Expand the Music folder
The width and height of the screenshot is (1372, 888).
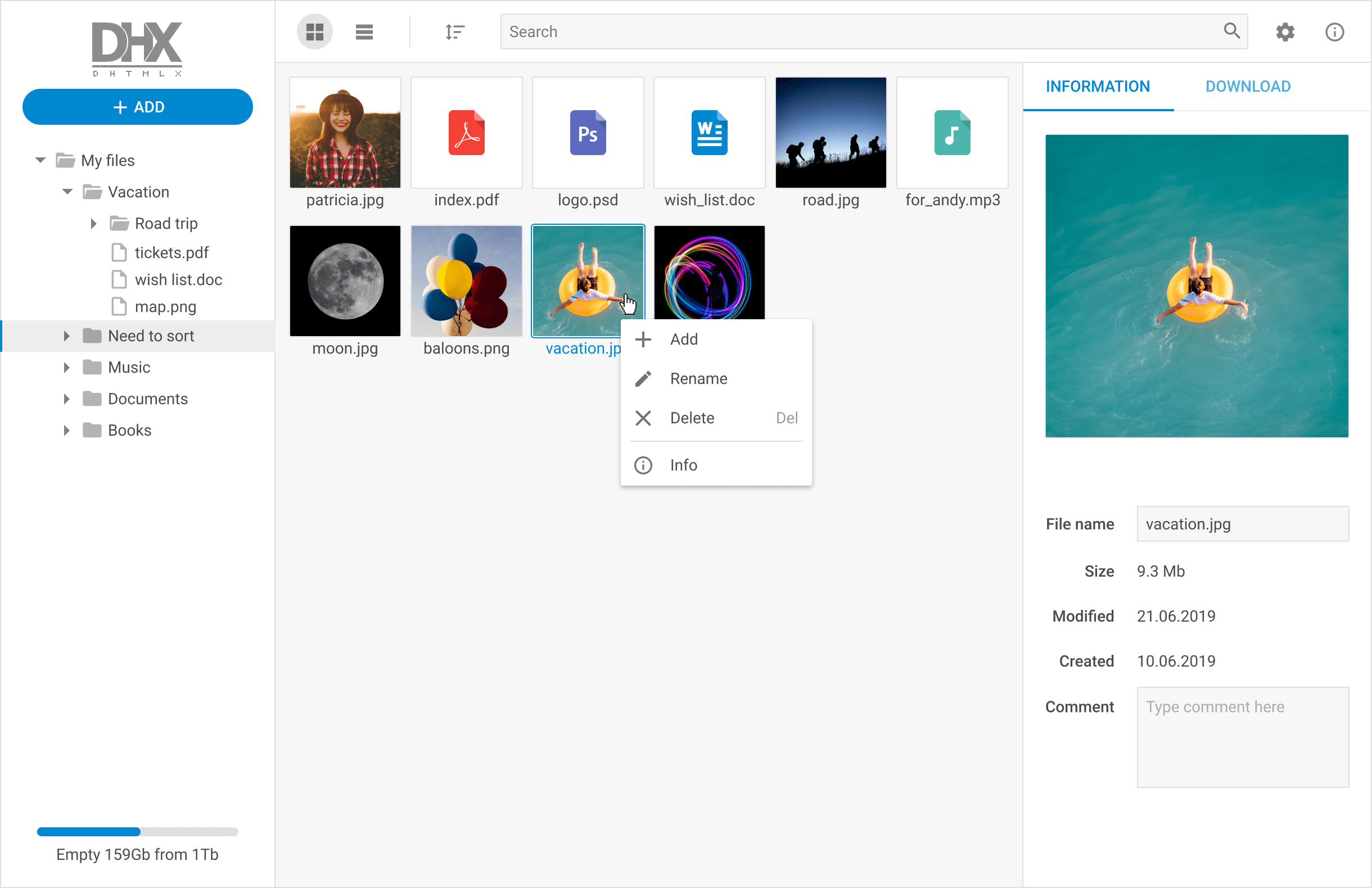click(x=67, y=367)
